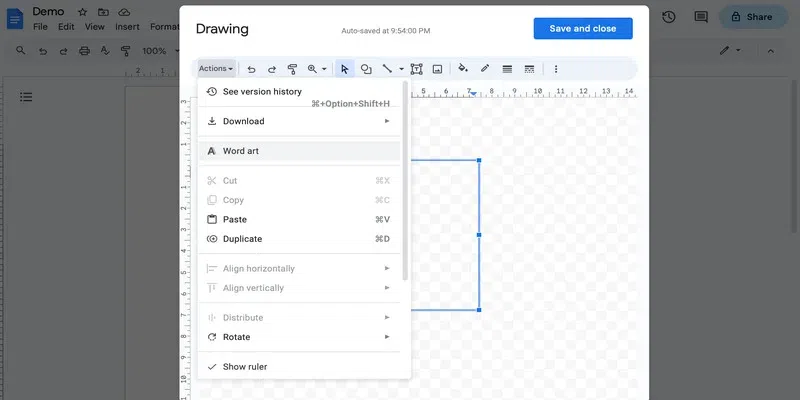Click the Border dash icon

(529, 69)
